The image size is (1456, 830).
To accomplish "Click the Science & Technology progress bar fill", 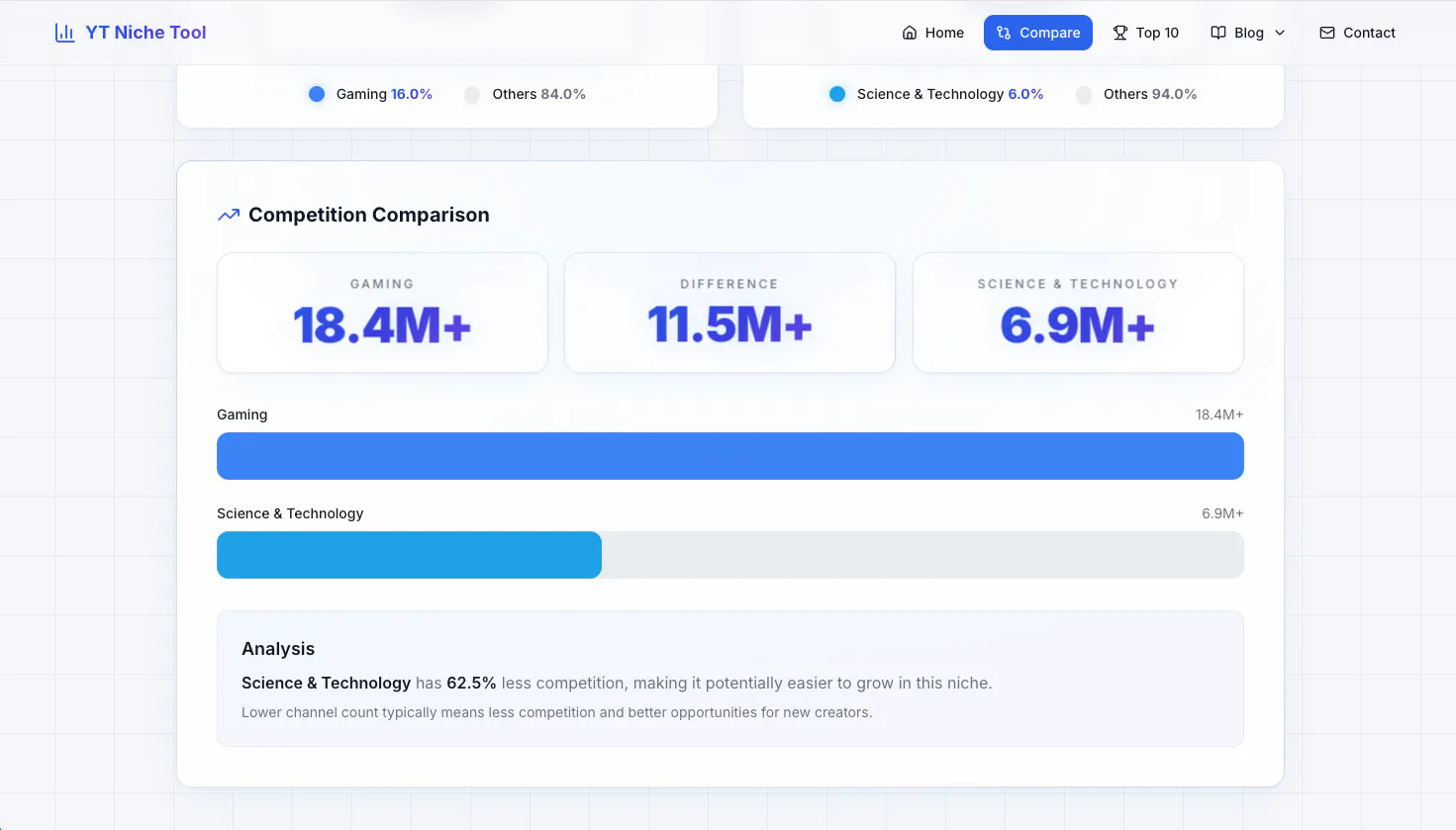I will (x=409, y=555).
